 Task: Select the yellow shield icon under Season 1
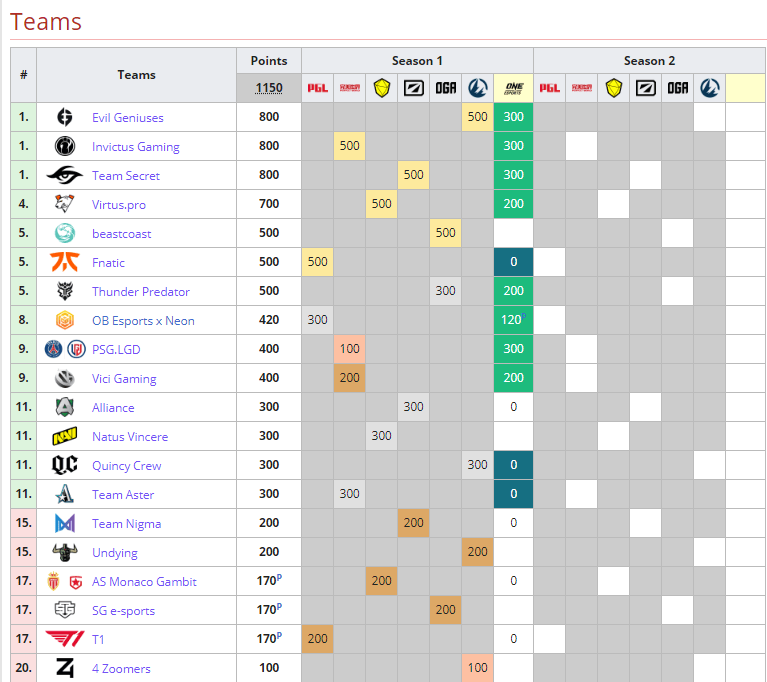[381, 88]
